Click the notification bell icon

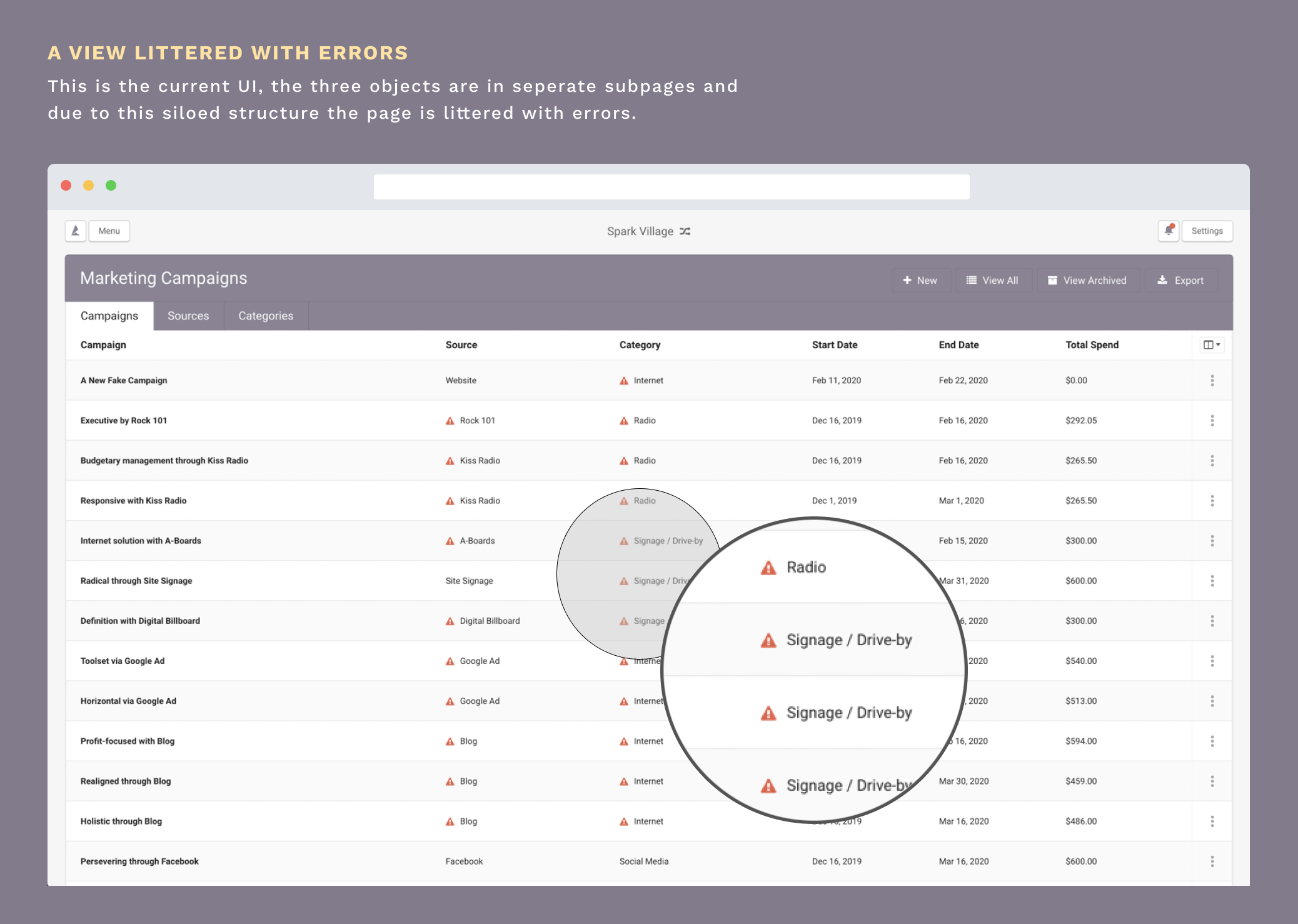tap(1168, 230)
